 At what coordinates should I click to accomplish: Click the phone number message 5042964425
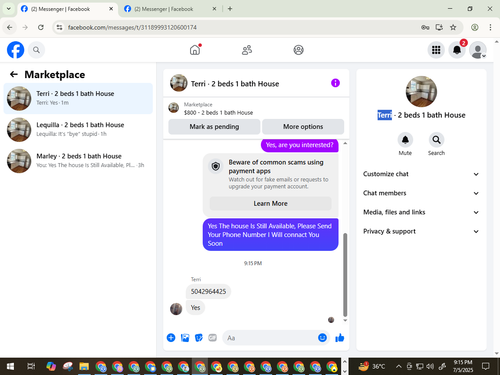pos(208,292)
